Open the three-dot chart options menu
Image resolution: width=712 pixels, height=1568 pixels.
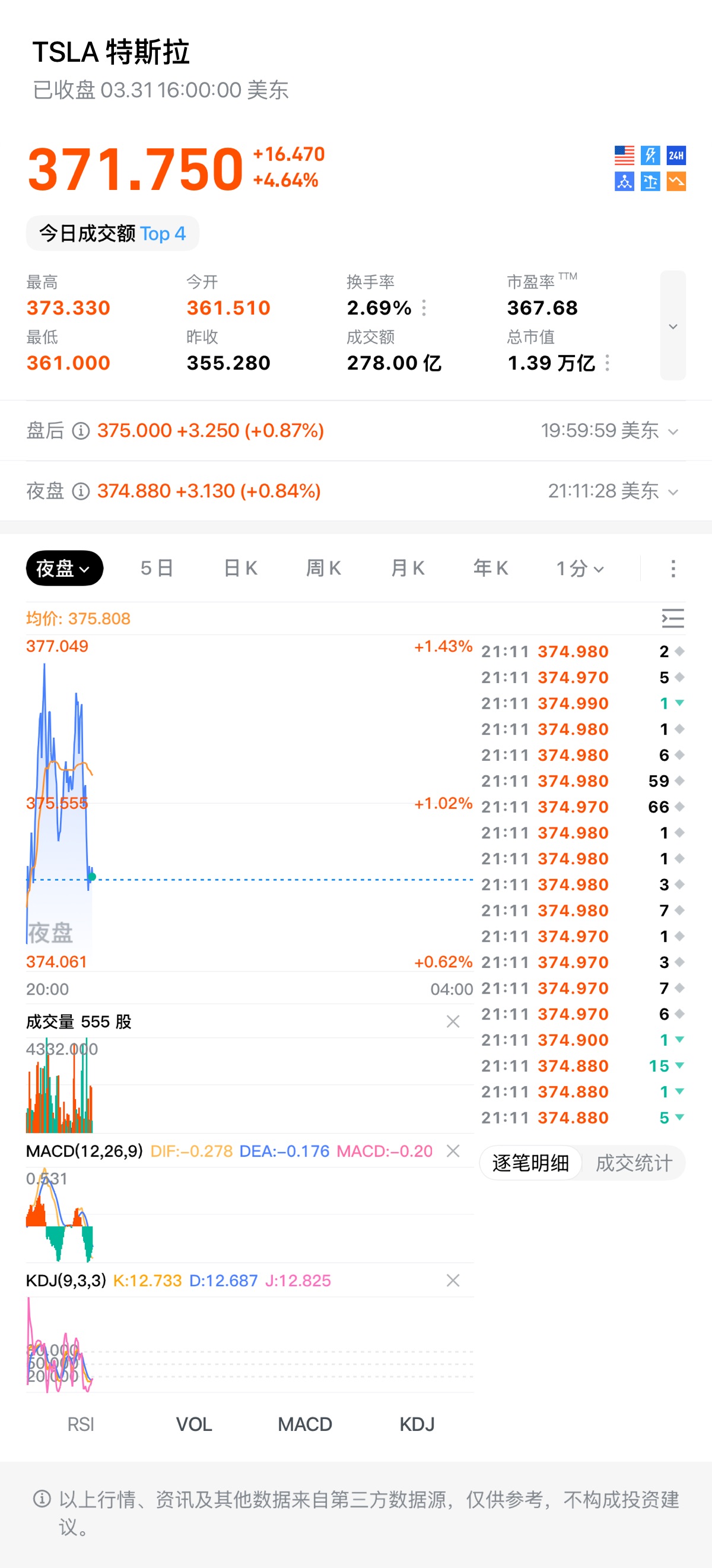click(x=672, y=569)
